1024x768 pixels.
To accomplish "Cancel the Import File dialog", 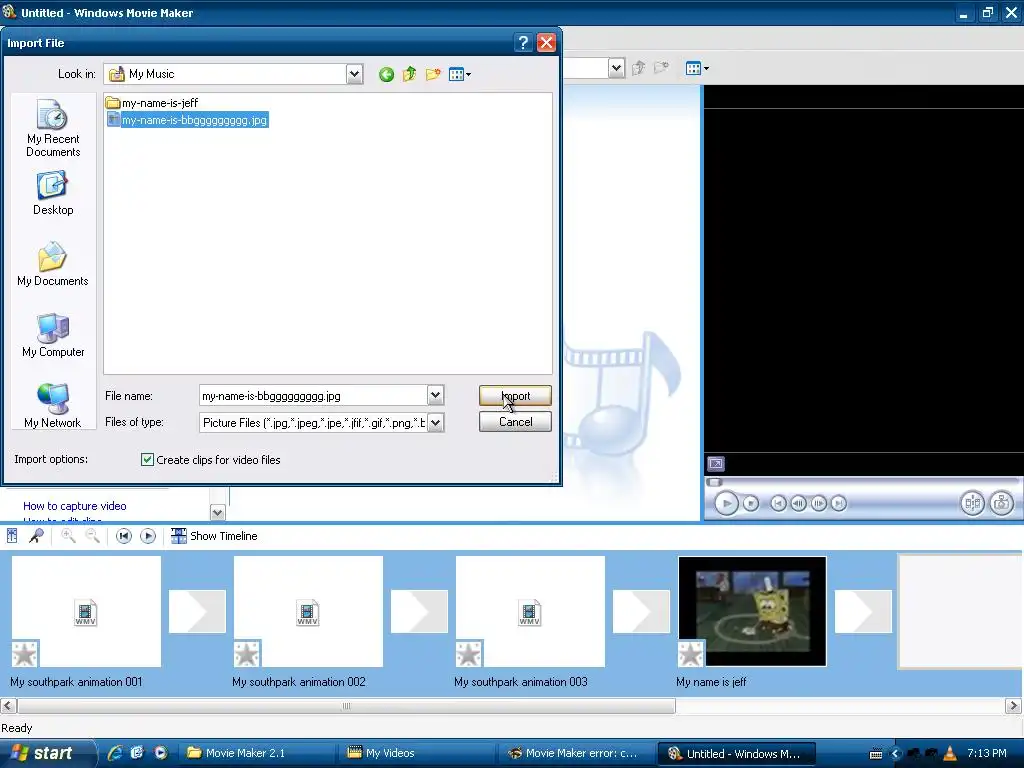I will 515,422.
